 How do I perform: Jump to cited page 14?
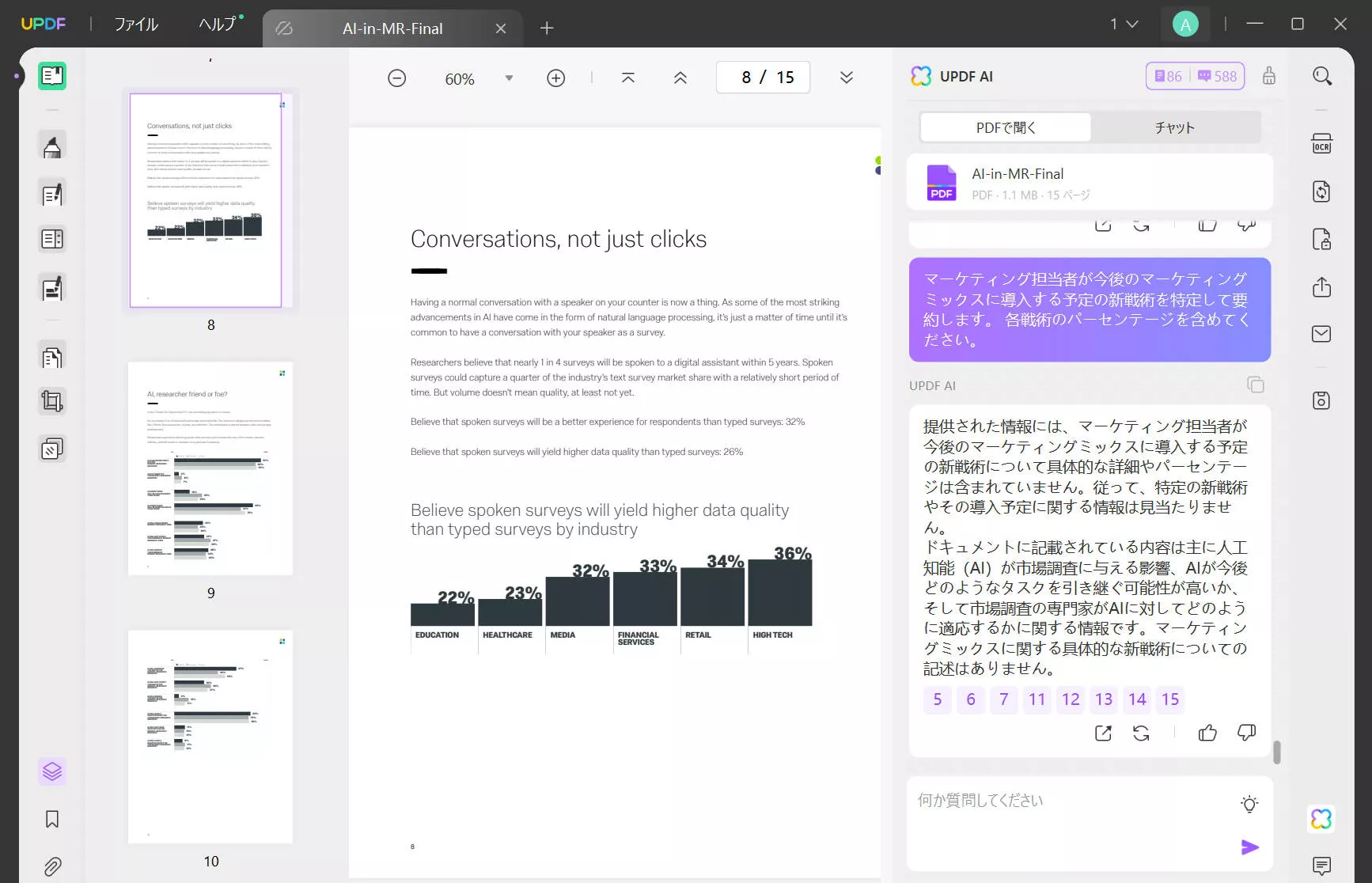(1137, 699)
